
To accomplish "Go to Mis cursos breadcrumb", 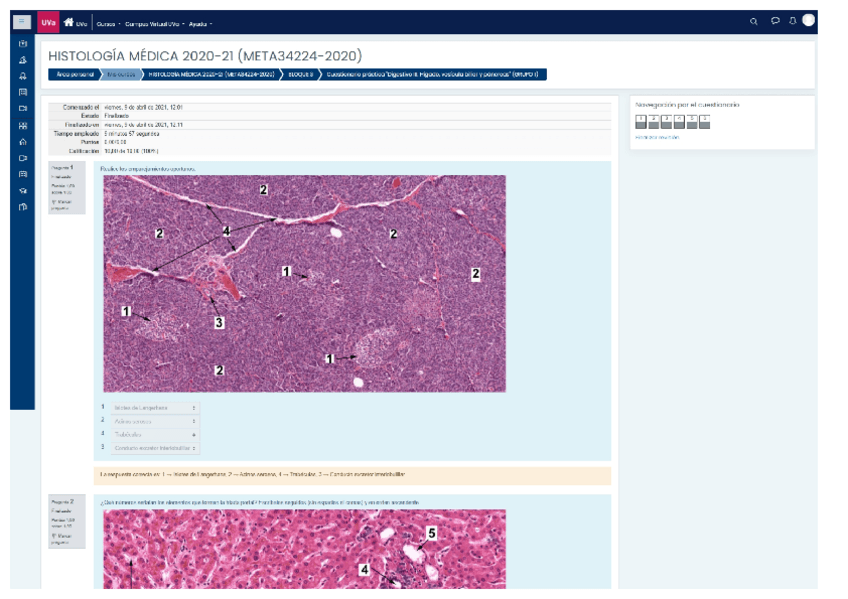I will coord(121,74).
